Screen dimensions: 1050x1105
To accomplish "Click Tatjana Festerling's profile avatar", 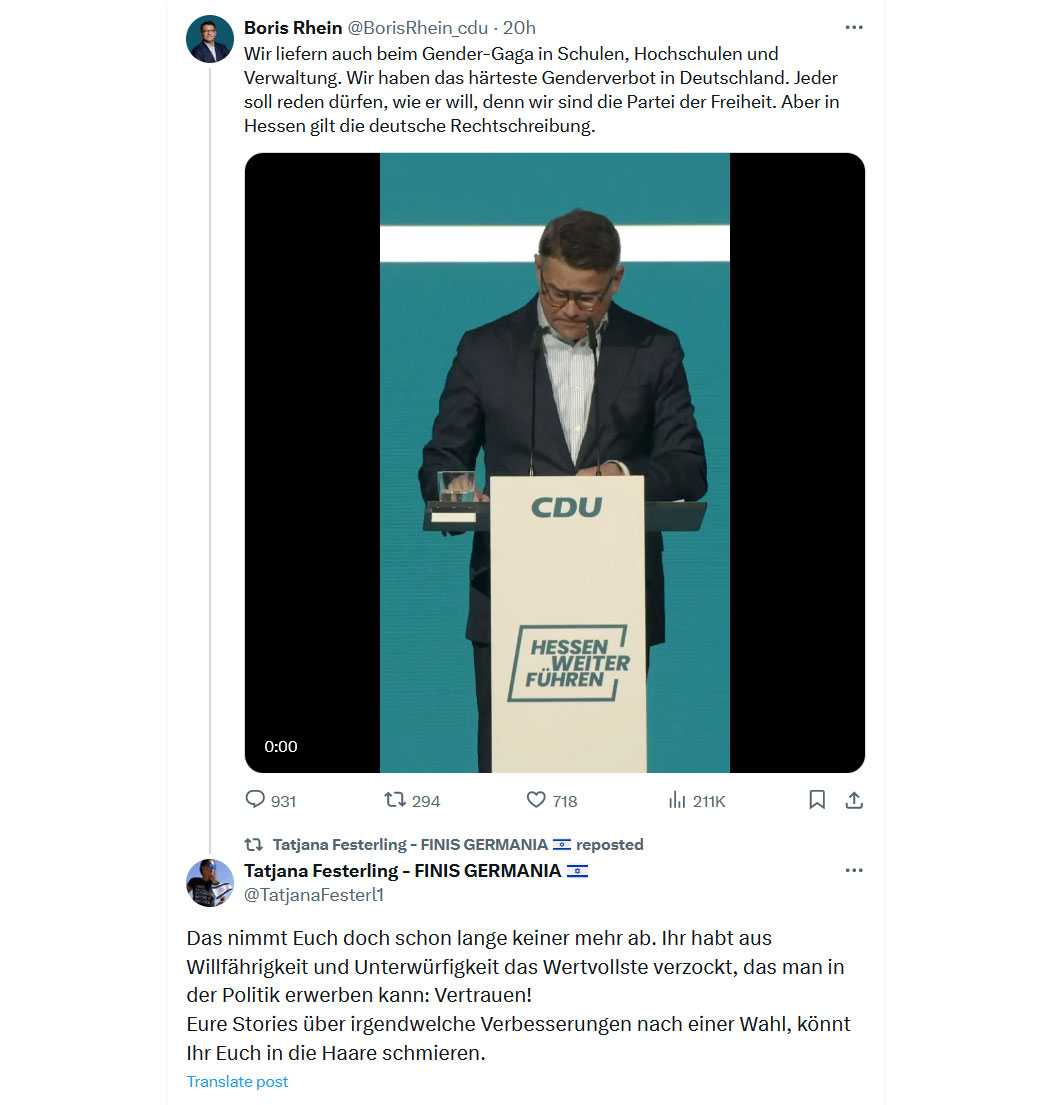I will pos(210,883).
